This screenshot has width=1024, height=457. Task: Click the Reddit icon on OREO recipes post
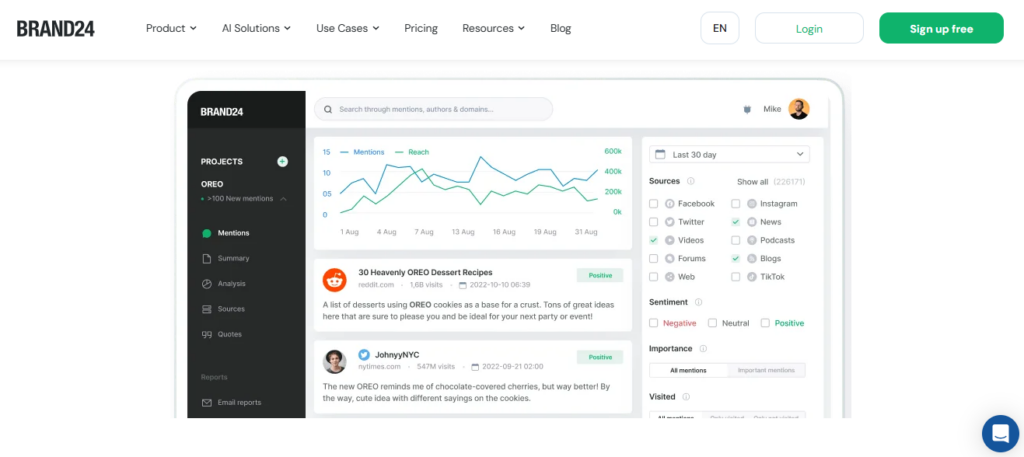[334, 280]
